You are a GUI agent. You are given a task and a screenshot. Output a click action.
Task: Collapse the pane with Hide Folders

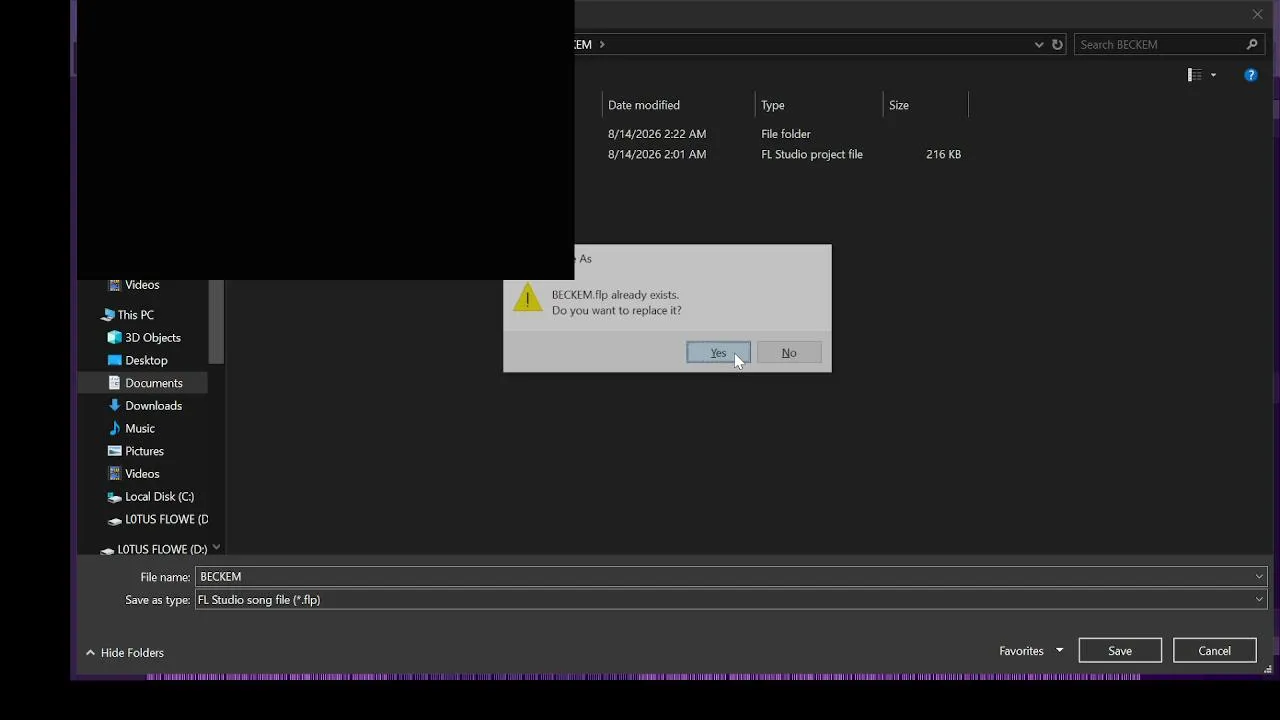coord(125,652)
